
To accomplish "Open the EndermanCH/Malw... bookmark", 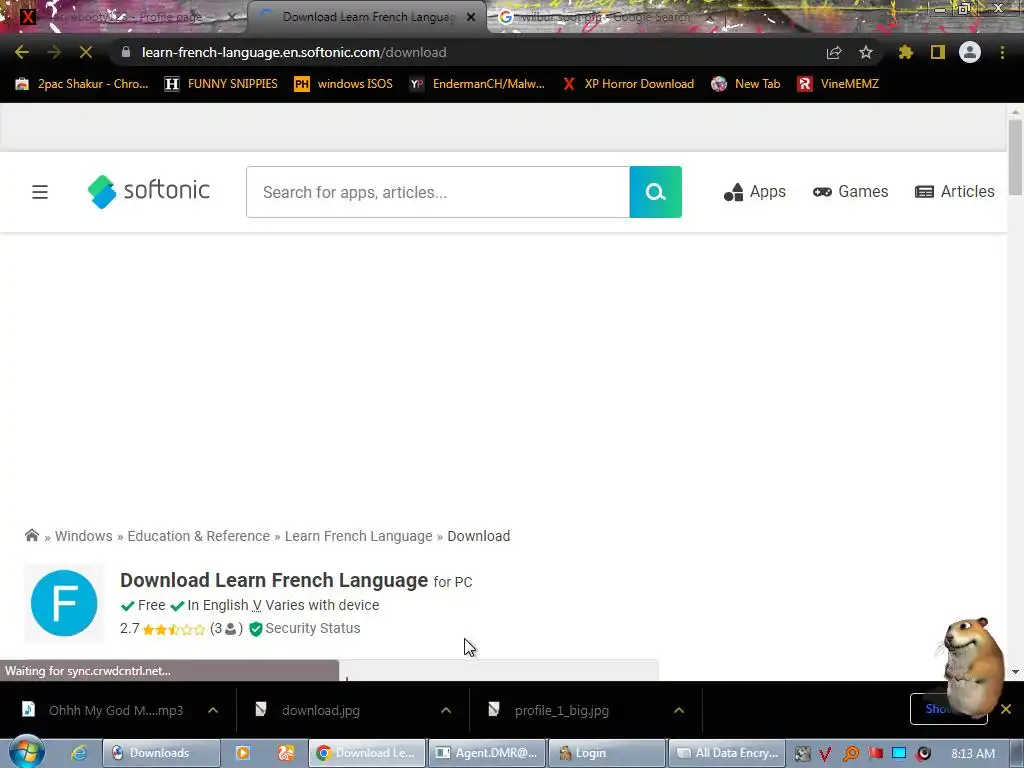I will pyautogui.click(x=477, y=84).
